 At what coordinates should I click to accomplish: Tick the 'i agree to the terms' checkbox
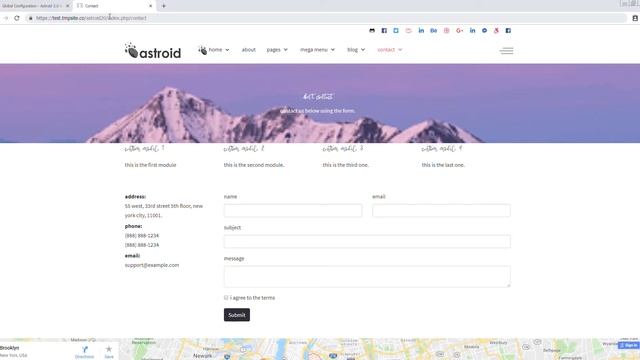[226, 298]
